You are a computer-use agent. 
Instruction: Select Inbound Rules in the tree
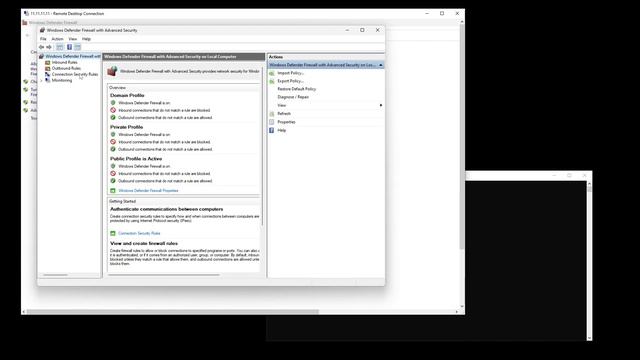click(64, 62)
